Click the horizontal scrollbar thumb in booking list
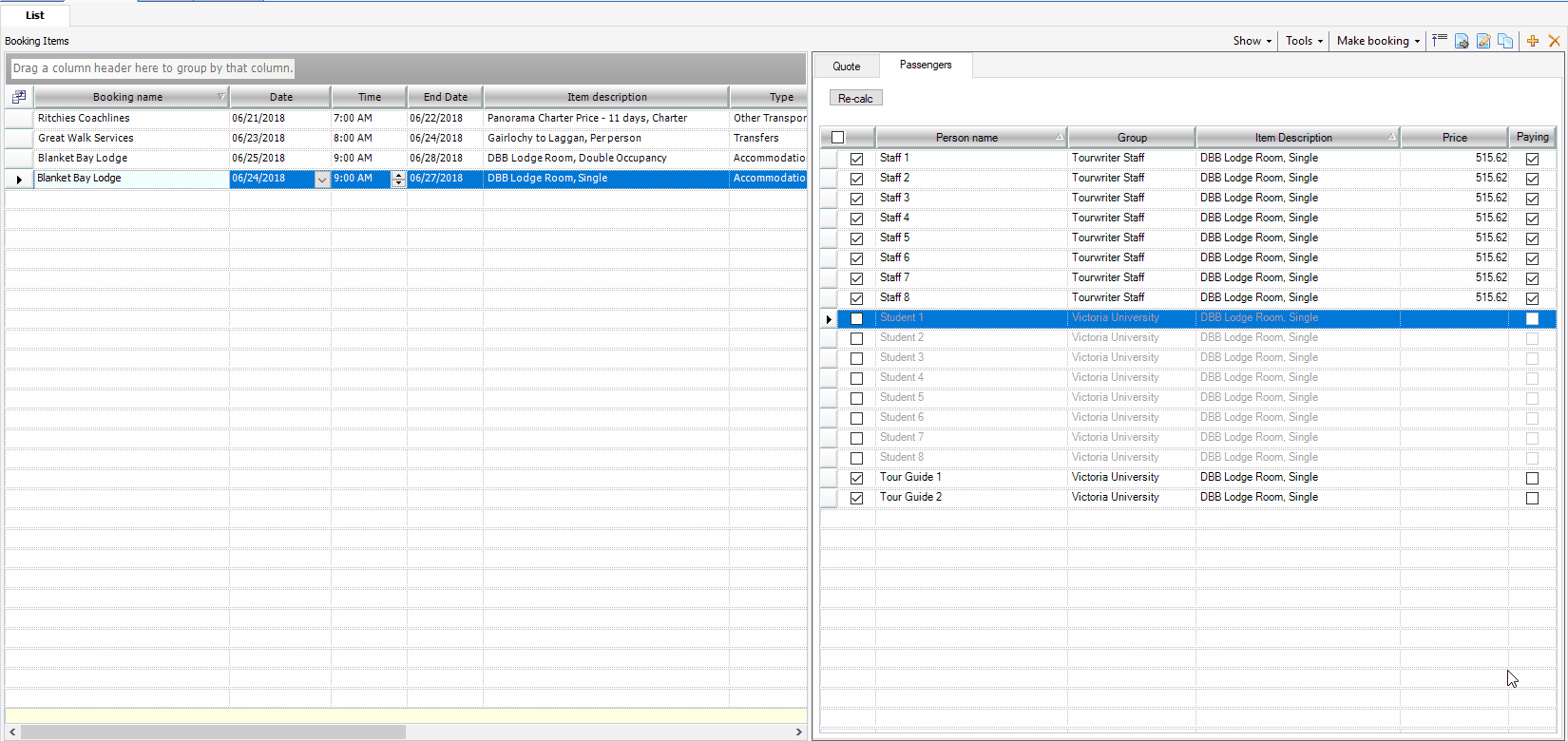Image resolution: width=1568 pixels, height=741 pixels. (213, 731)
